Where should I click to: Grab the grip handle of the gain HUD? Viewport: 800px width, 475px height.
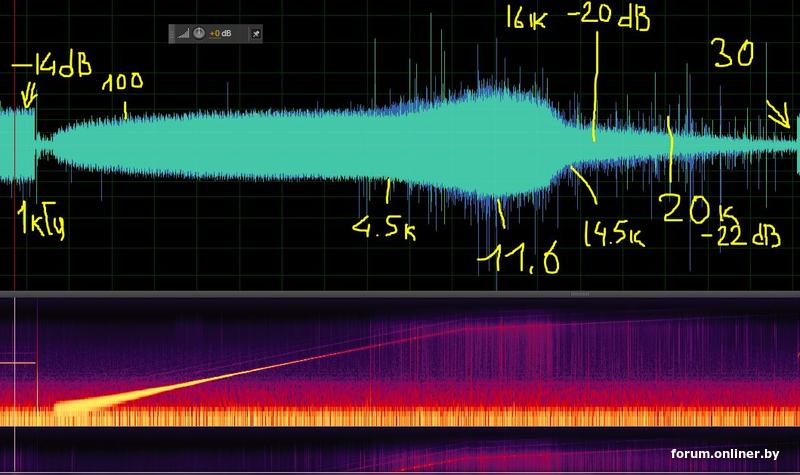click(171, 34)
